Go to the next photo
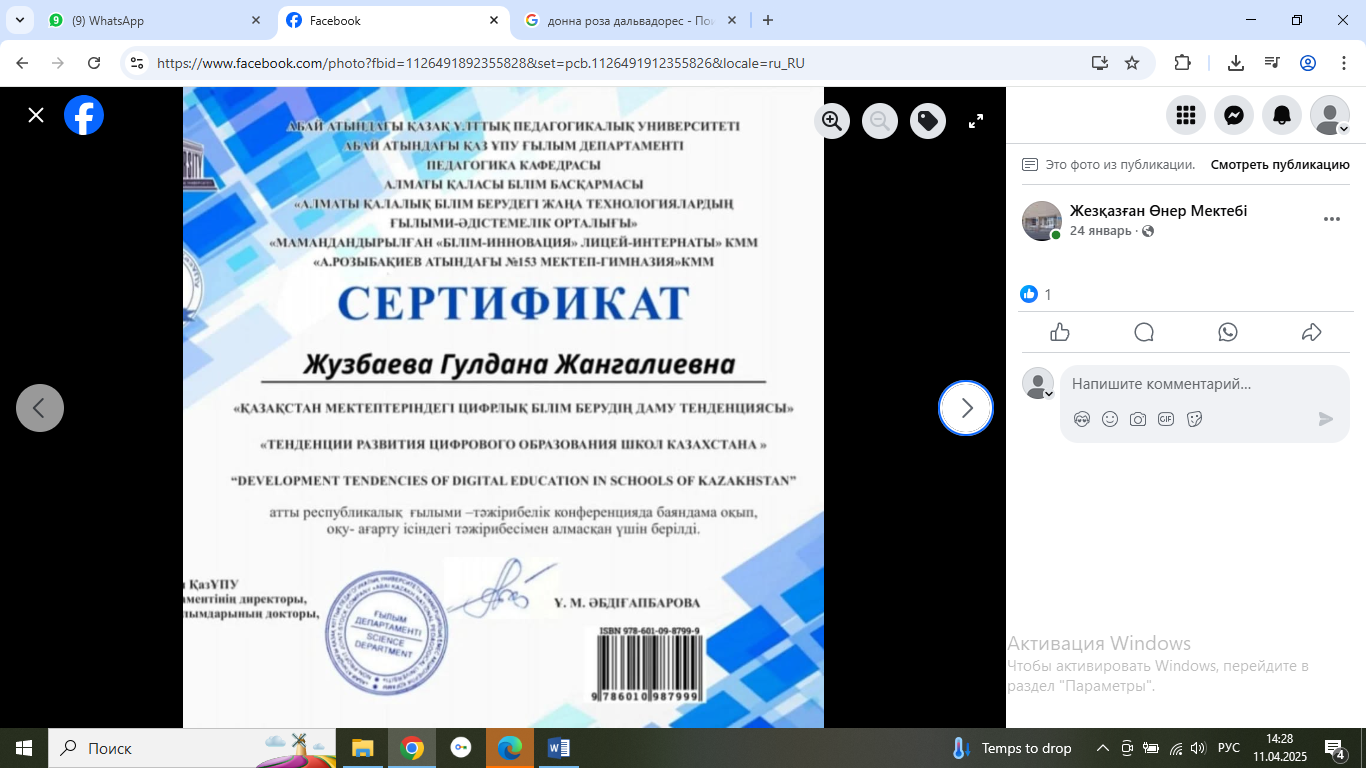 point(966,408)
